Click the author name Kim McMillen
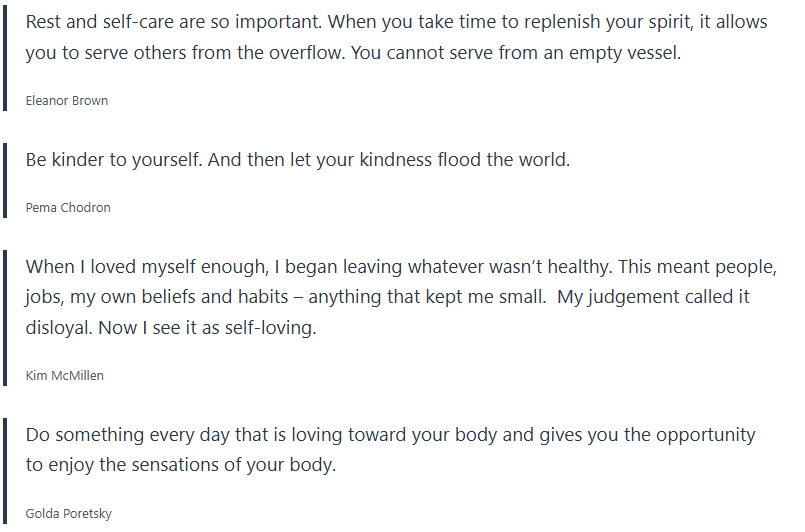Viewport: 805px width, 532px height. 64,376
